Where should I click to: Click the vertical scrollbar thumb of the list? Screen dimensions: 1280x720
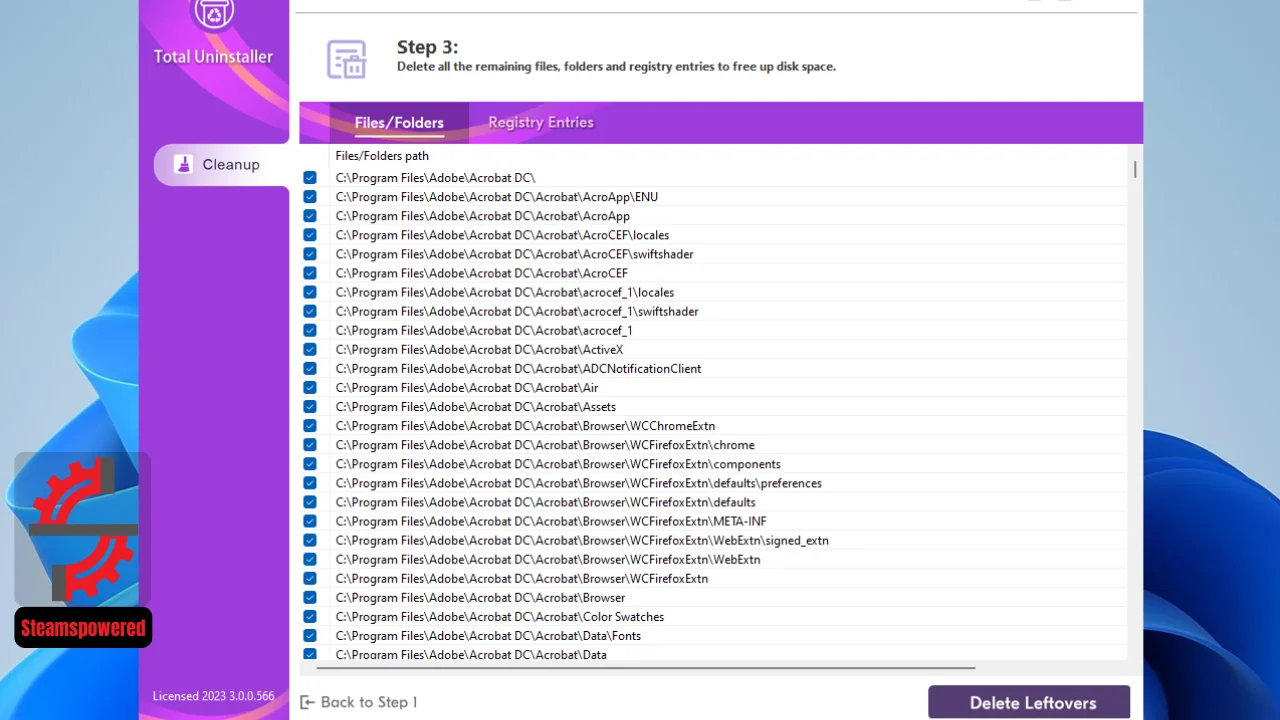[1135, 169]
